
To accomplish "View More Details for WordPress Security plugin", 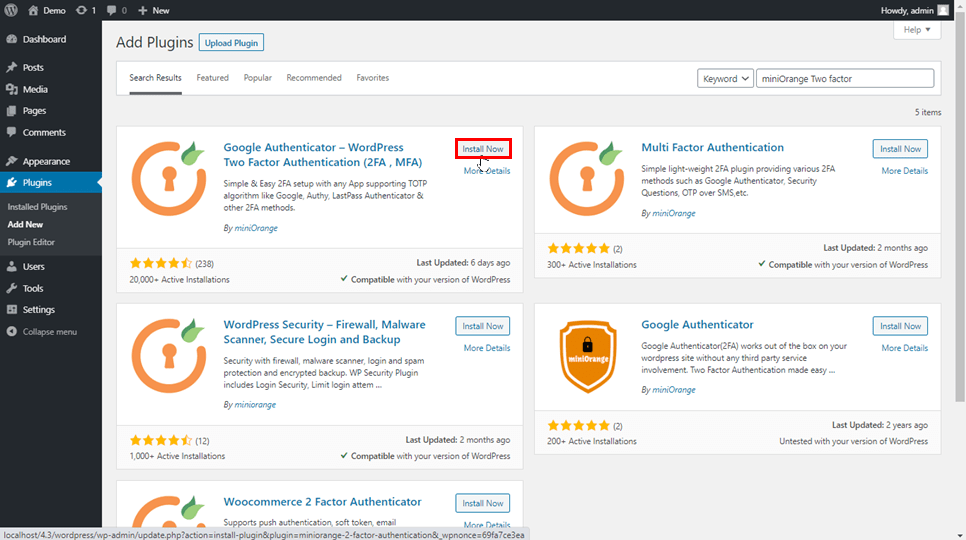I will 487,348.
